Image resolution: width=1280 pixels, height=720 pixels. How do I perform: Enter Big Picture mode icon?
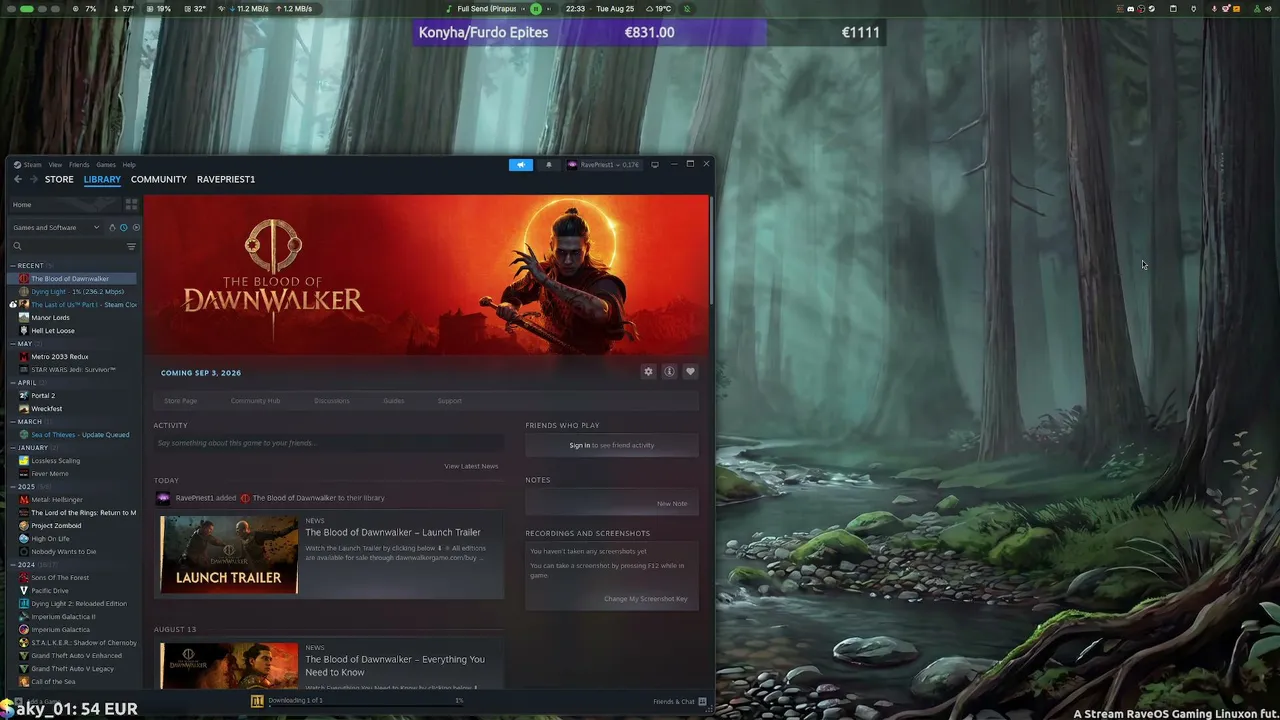(655, 165)
